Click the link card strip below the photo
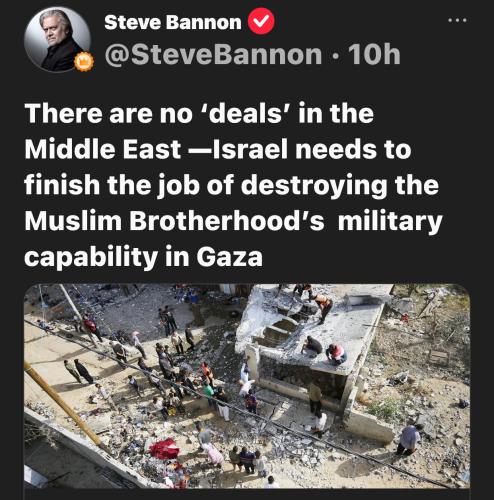 click(x=247, y=494)
